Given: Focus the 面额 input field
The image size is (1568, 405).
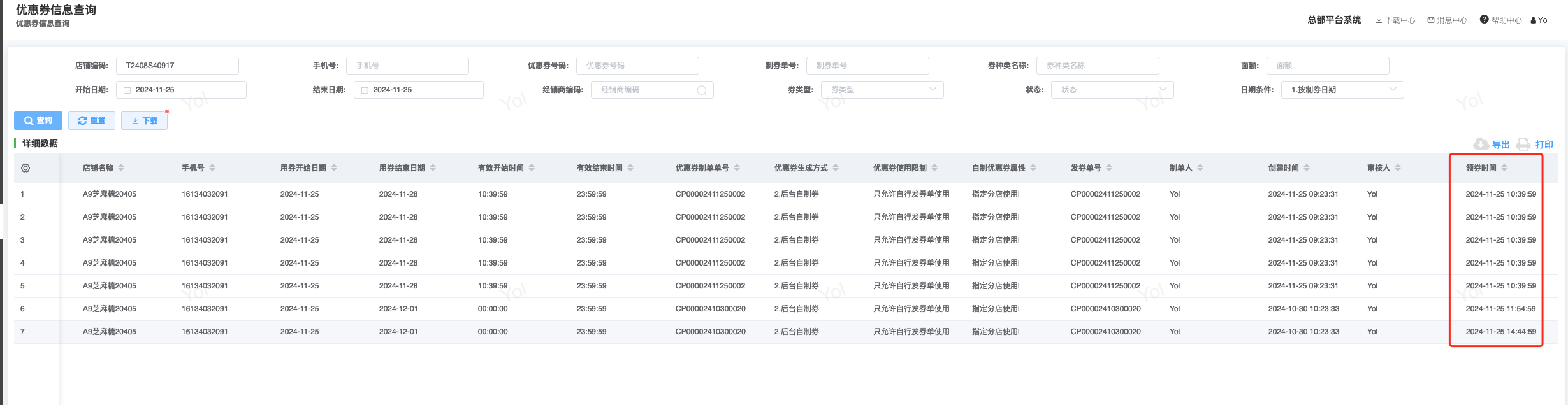Looking at the screenshot, I should pyautogui.click(x=1328, y=66).
